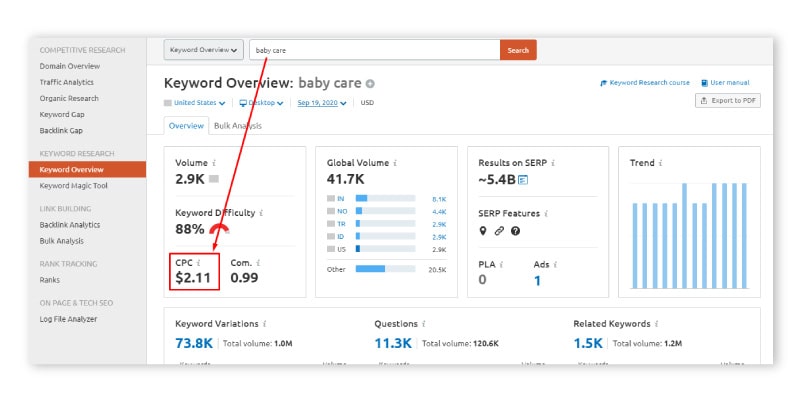Click the Other global volume bar
The width and height of the screenshot is (800, 401).
tap(385, 269)
